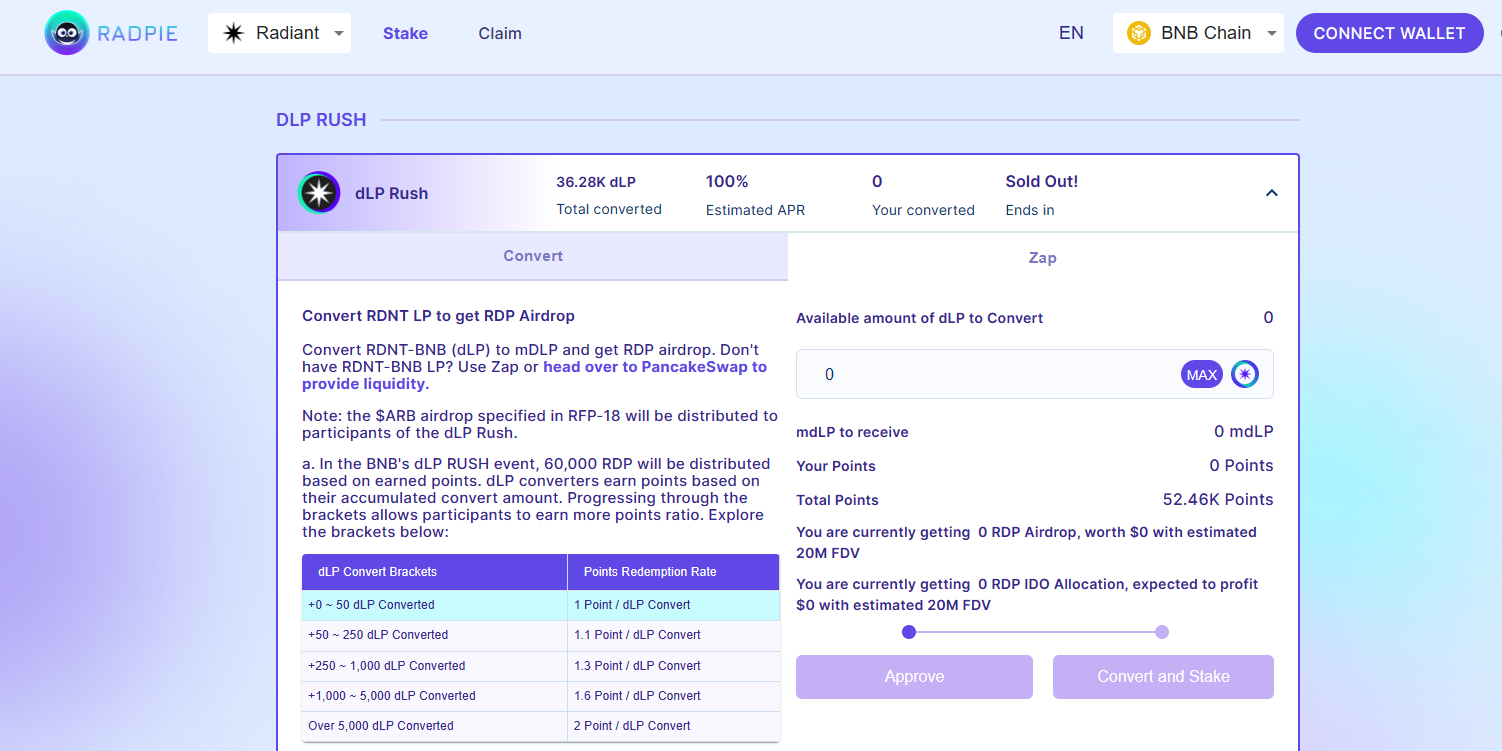Click the RADPIE brand name text

(138, 33)
